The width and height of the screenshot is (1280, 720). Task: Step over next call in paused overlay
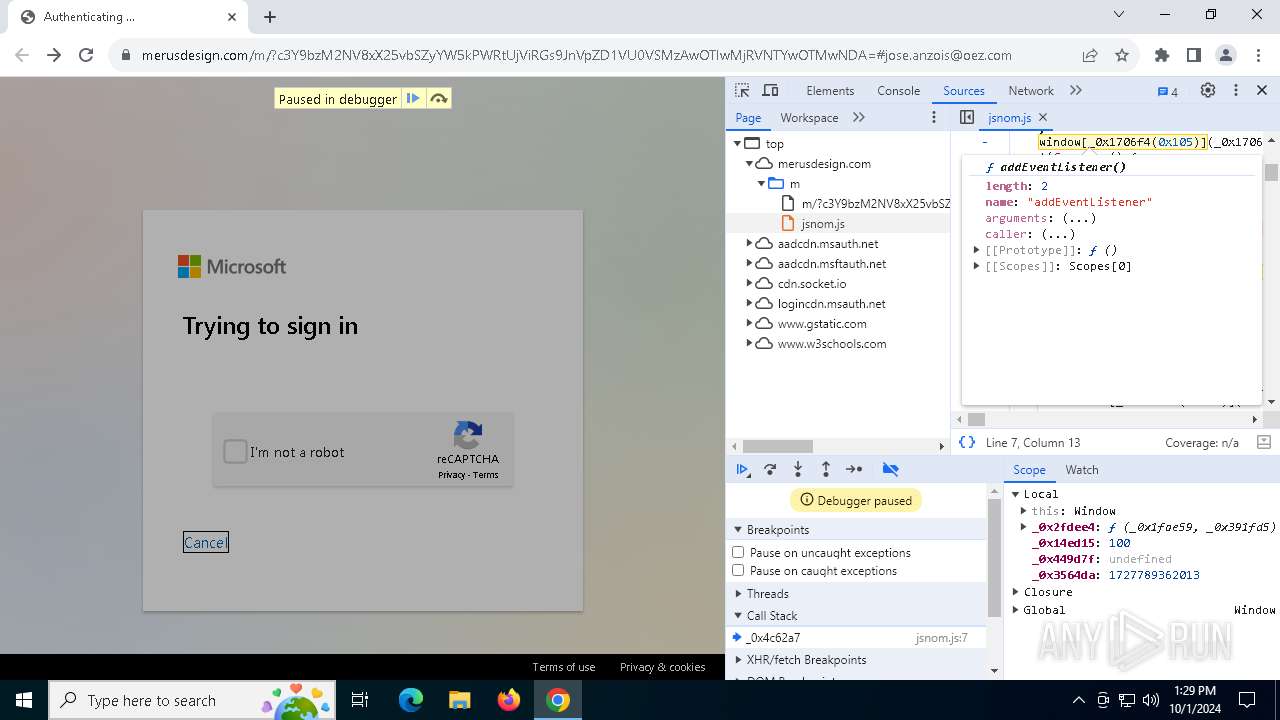pyautogui.click(x=438, y=98)
